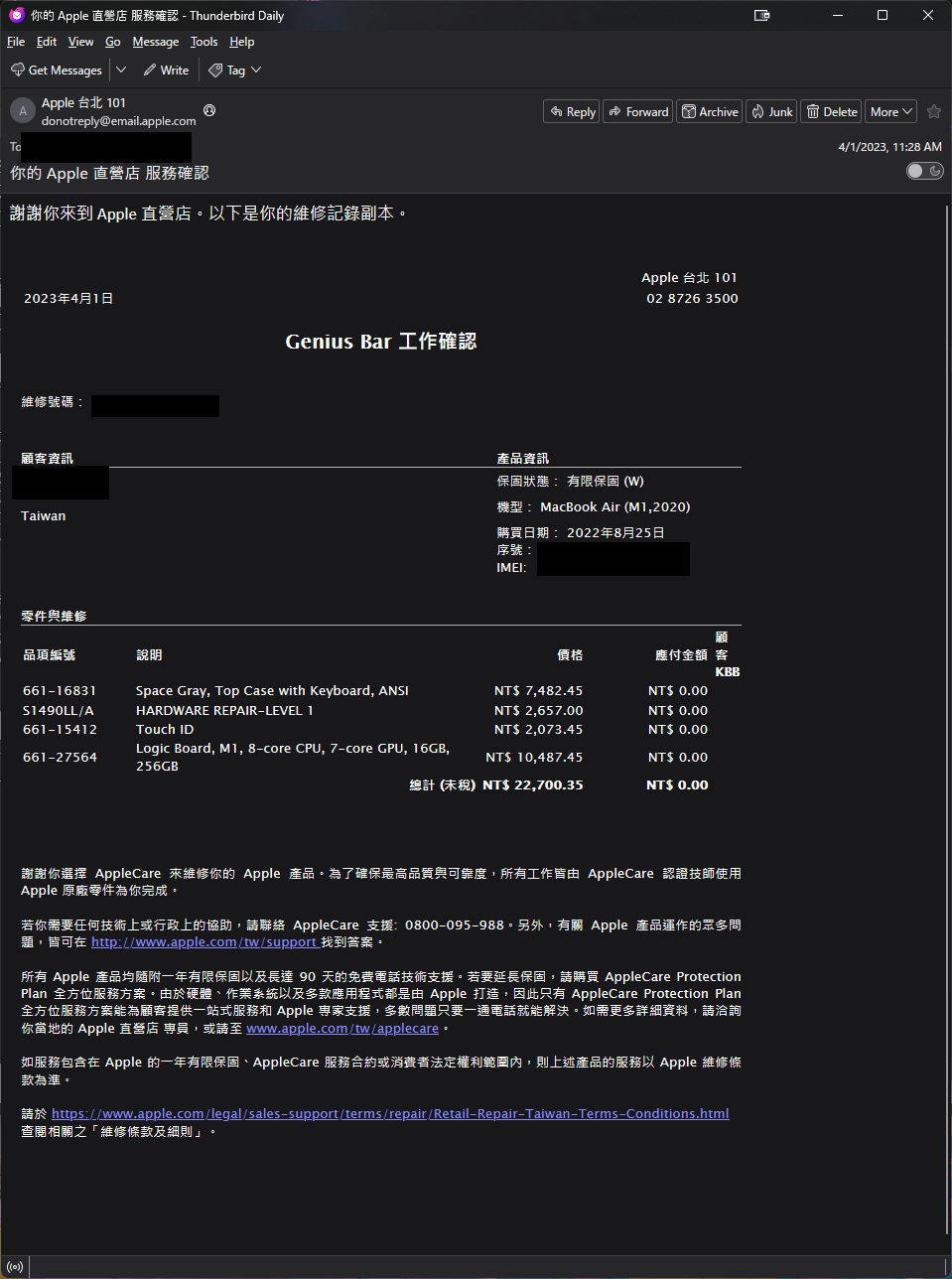Image resolution: width=952 pixels, height=1279 pixels.
Task: Click the sender avatar icon
Action: pos(23,110)
